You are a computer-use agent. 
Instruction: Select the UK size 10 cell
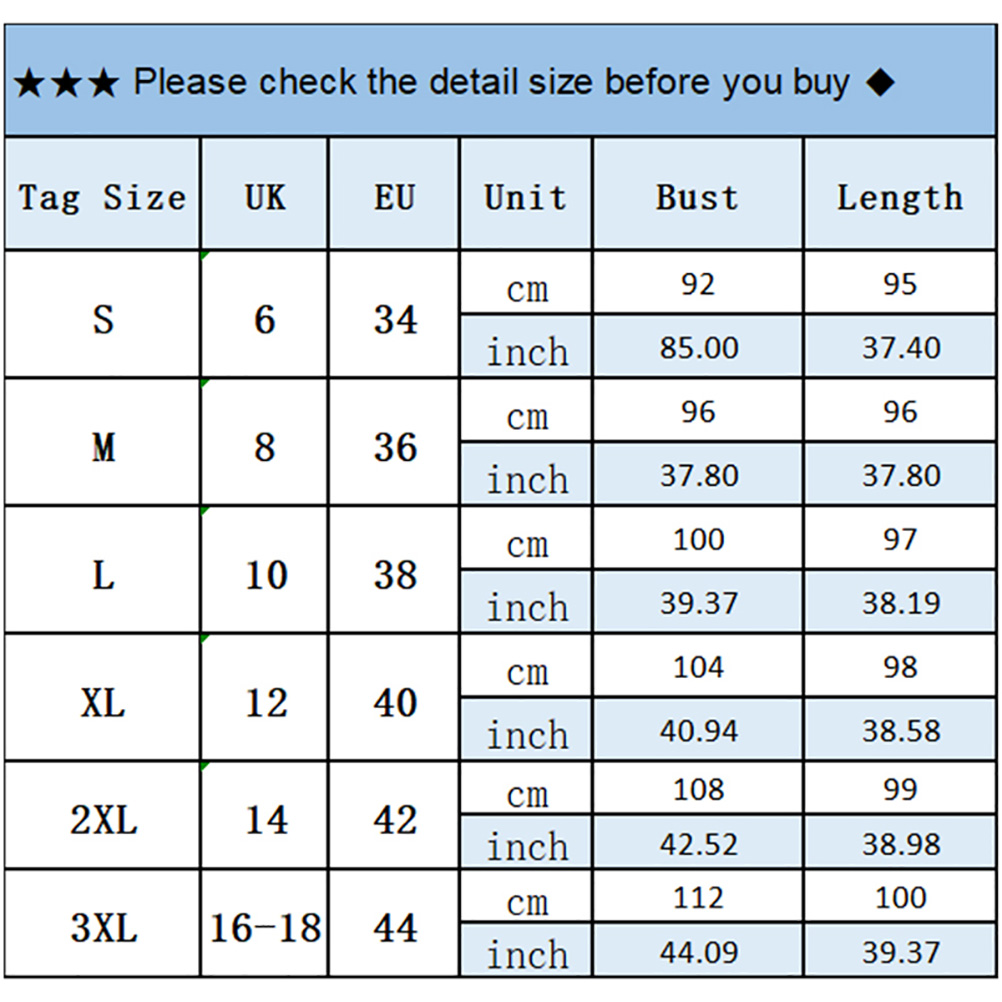coord(265,575)
